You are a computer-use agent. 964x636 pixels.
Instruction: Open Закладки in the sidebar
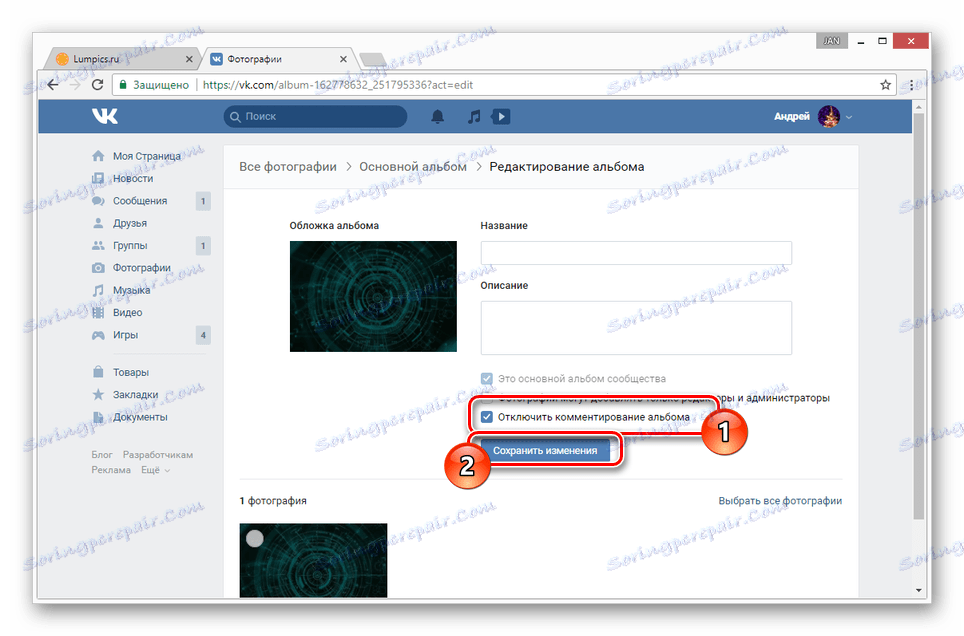(x=135, y=395)
